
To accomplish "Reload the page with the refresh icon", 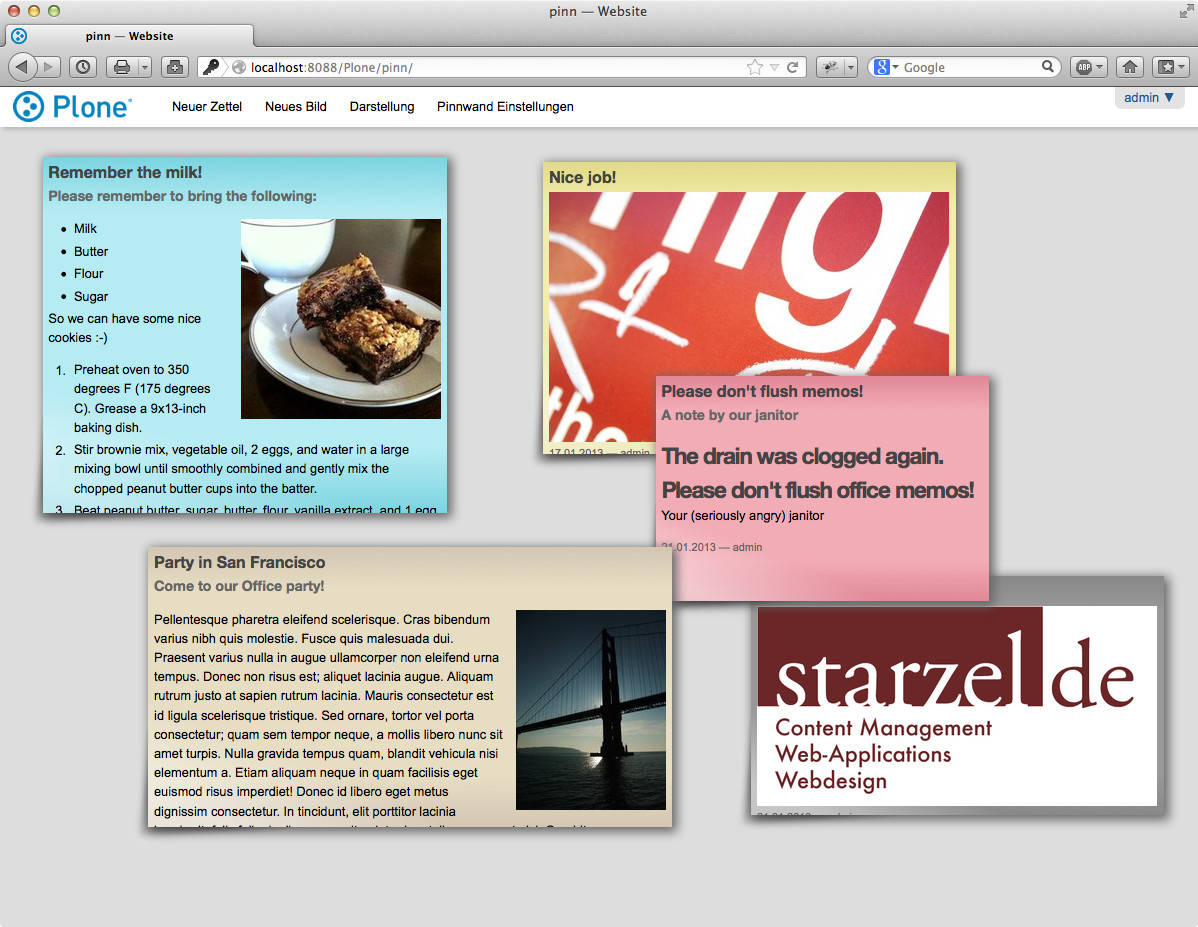I will tap(792, 67).
